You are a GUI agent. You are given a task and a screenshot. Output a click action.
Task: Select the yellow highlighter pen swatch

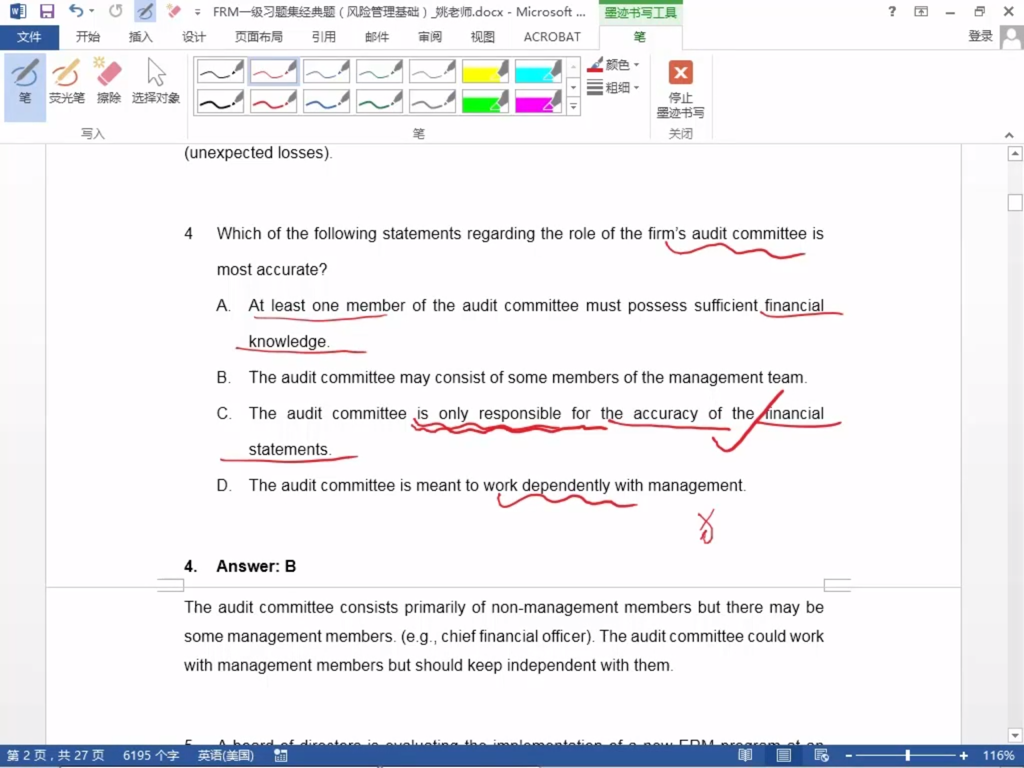[486, 72]
